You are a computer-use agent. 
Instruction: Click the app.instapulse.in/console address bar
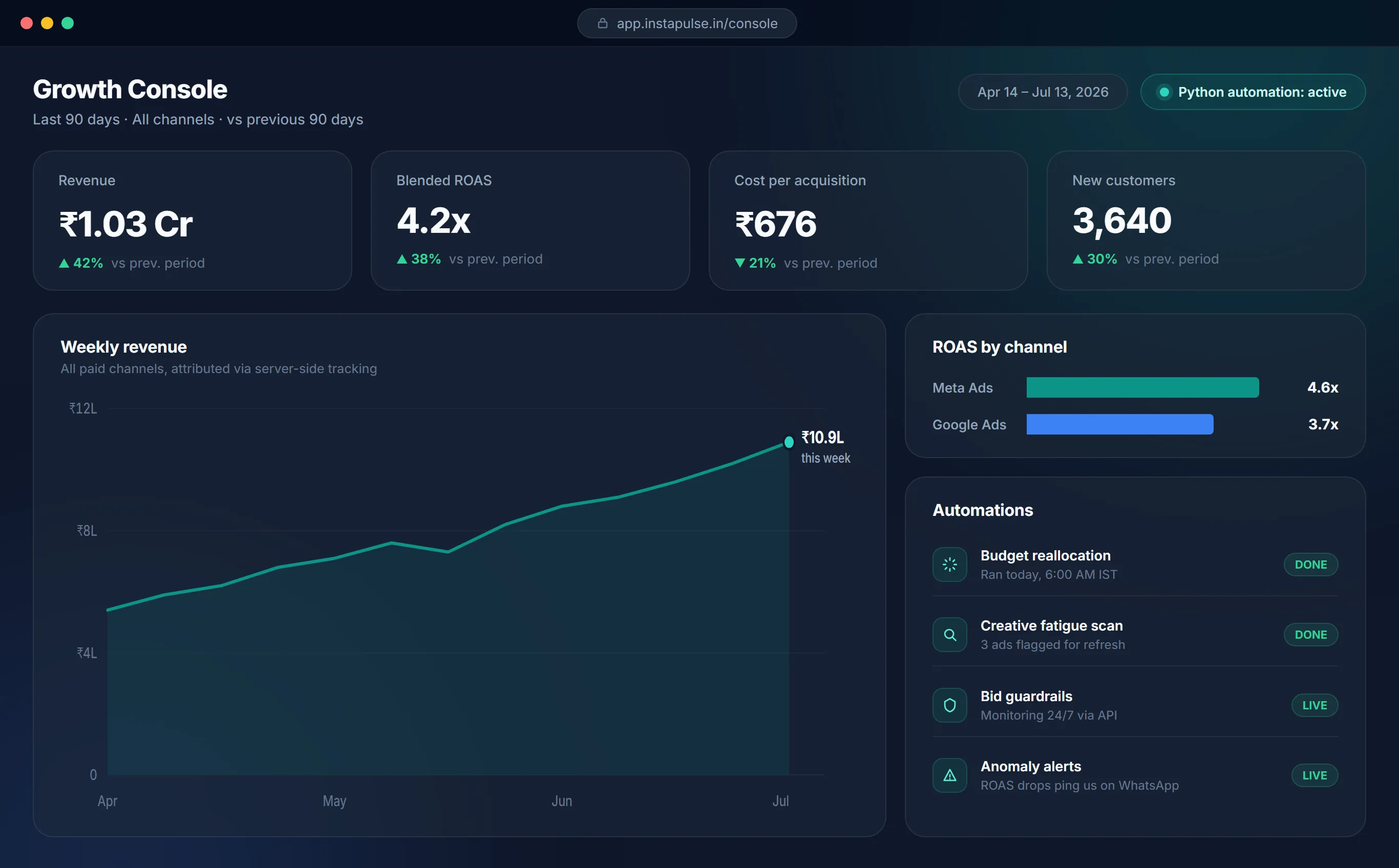[x=686, y=23]
